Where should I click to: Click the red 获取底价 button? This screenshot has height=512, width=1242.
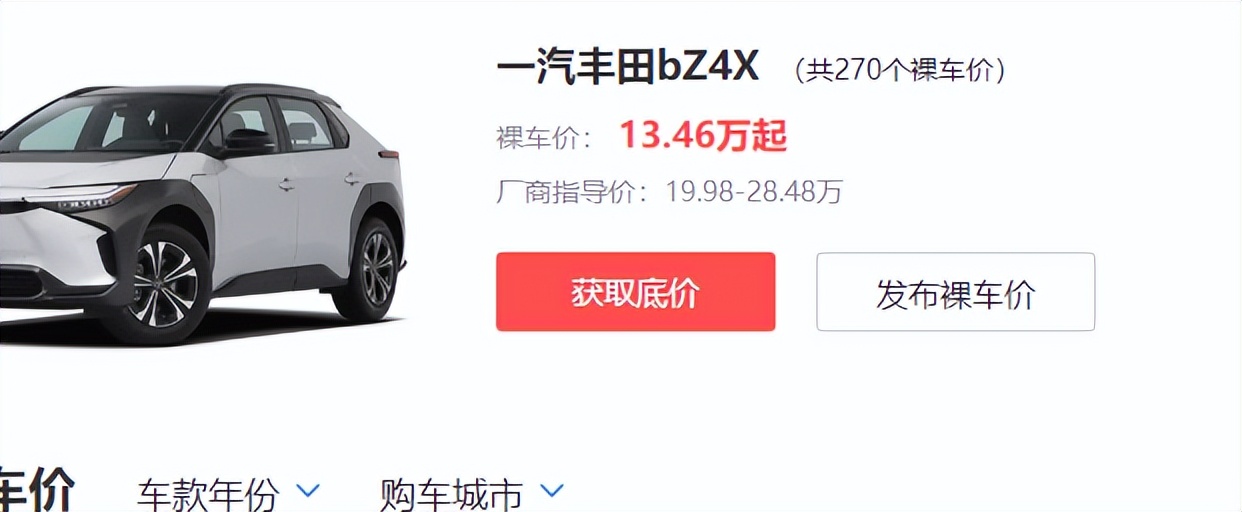(x=635, y=291)
